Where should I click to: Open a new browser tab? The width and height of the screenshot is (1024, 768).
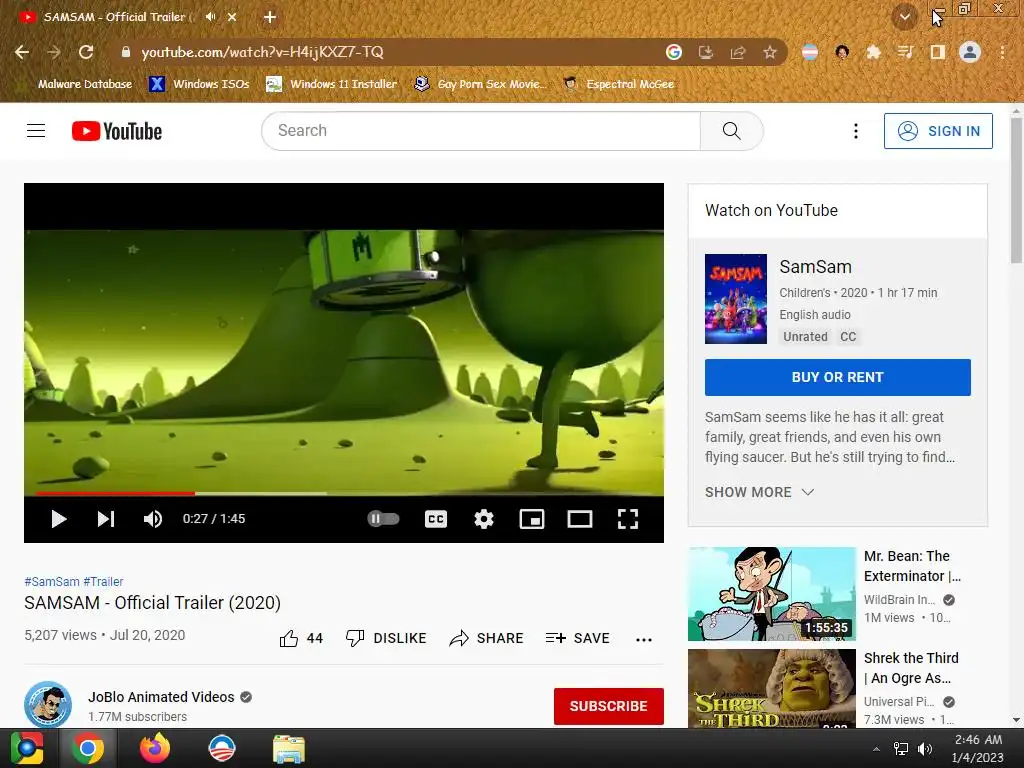[x=270, y=17]
